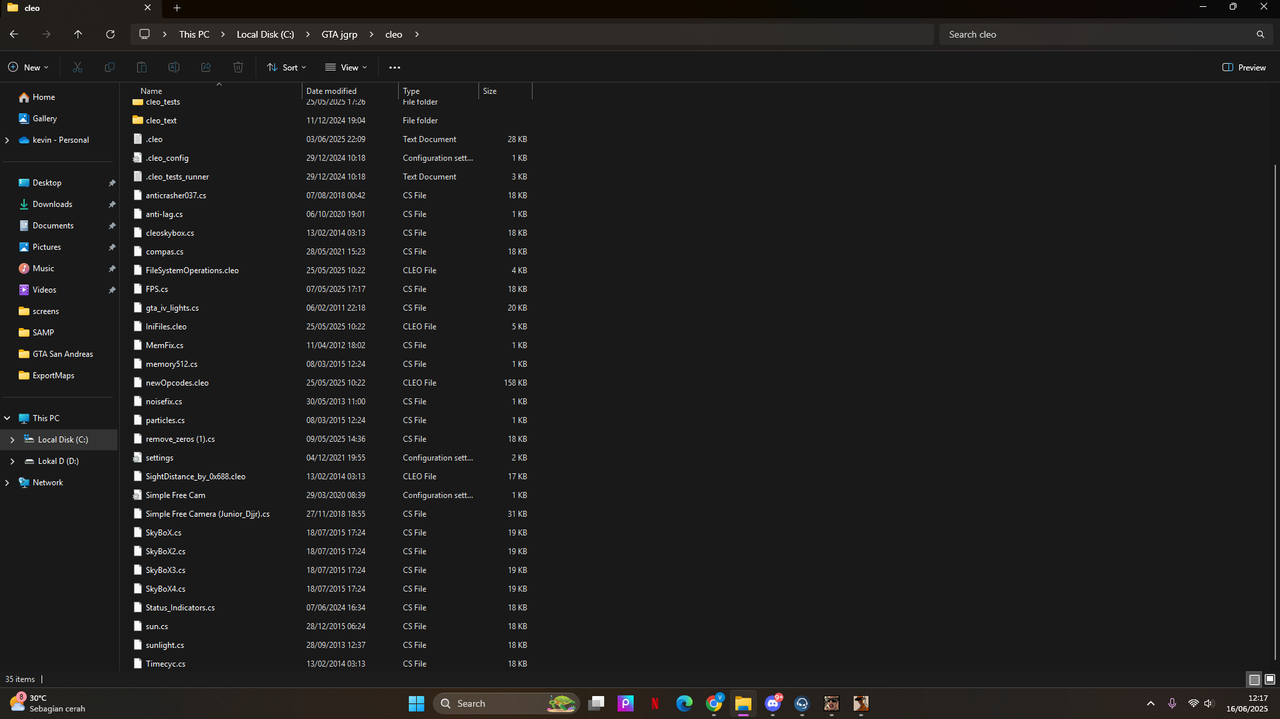Screen dimensions: 1280x719
Task: Select the cleo window tab
Action: [81, 7]
